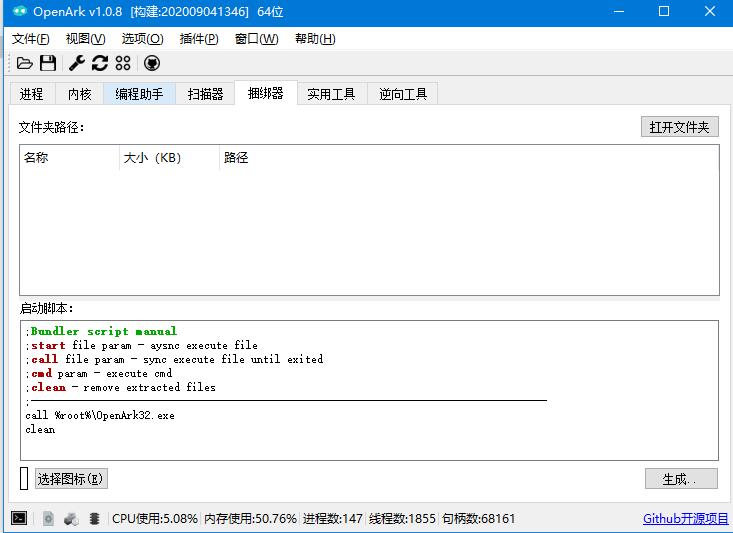Image resolution: width=733 pixels, height=533 pixels.
Task: Click the four-circles toolbar icon
Action: [x=123, y=63]
